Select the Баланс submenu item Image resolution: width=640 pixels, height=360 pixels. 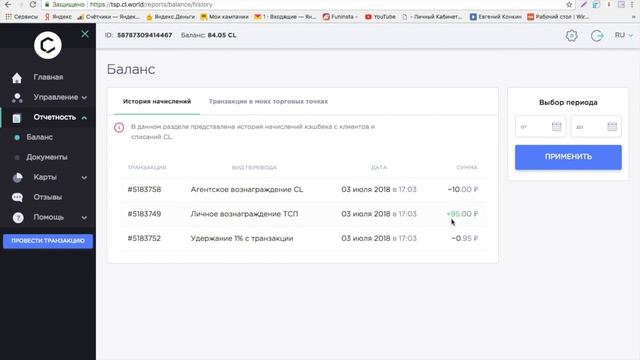pos(40,137)
